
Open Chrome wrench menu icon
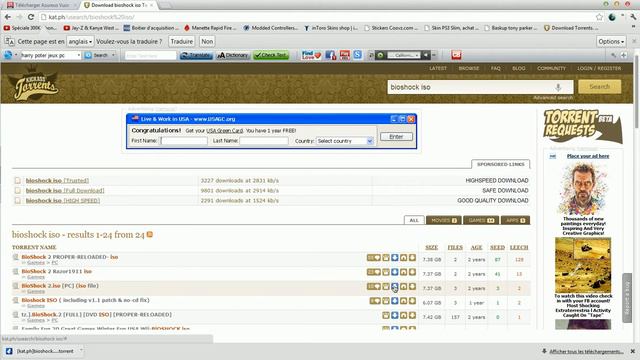[x=633, y=17]
